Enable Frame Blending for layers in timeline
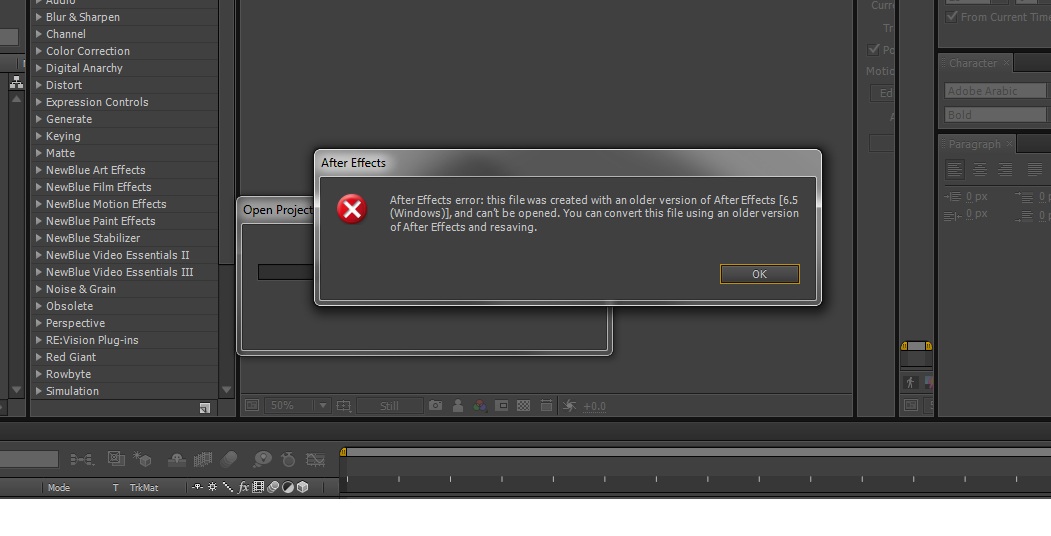The image size is (1051, 536). tap(202, 459)
